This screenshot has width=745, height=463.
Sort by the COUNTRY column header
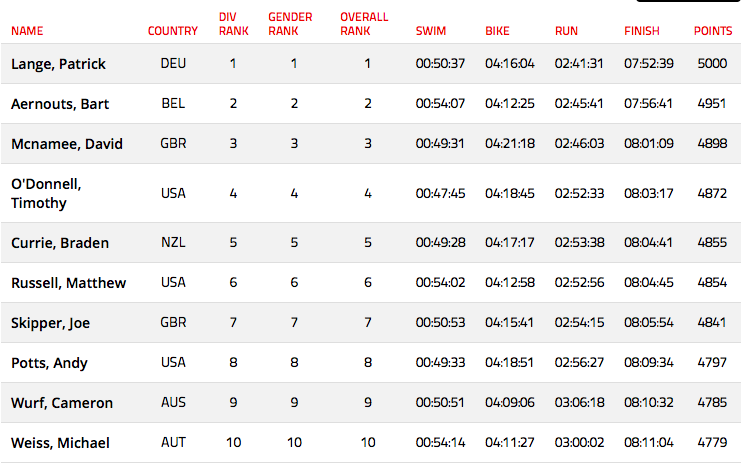tap(172, 31)
